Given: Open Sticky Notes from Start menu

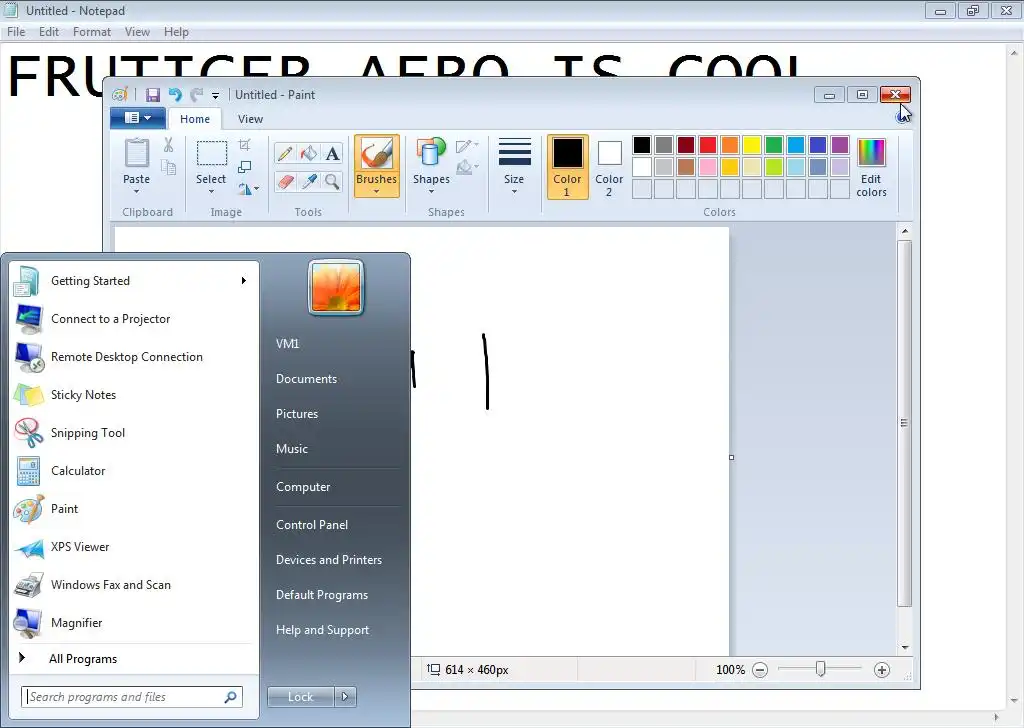Looking at the screenshot, I should pyautogui.click(x=134, y=395).
